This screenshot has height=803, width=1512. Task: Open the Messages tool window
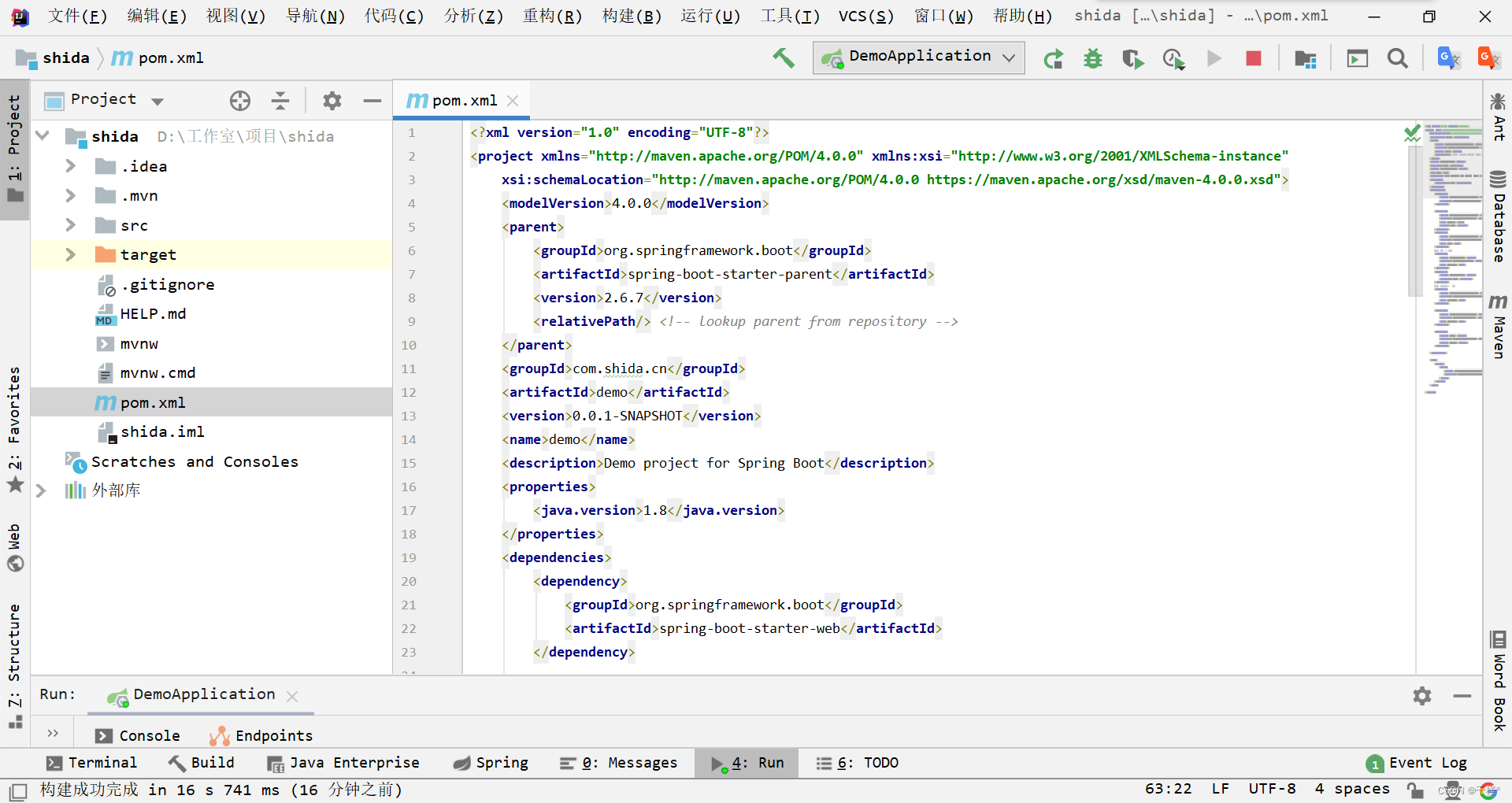point(618,763)
